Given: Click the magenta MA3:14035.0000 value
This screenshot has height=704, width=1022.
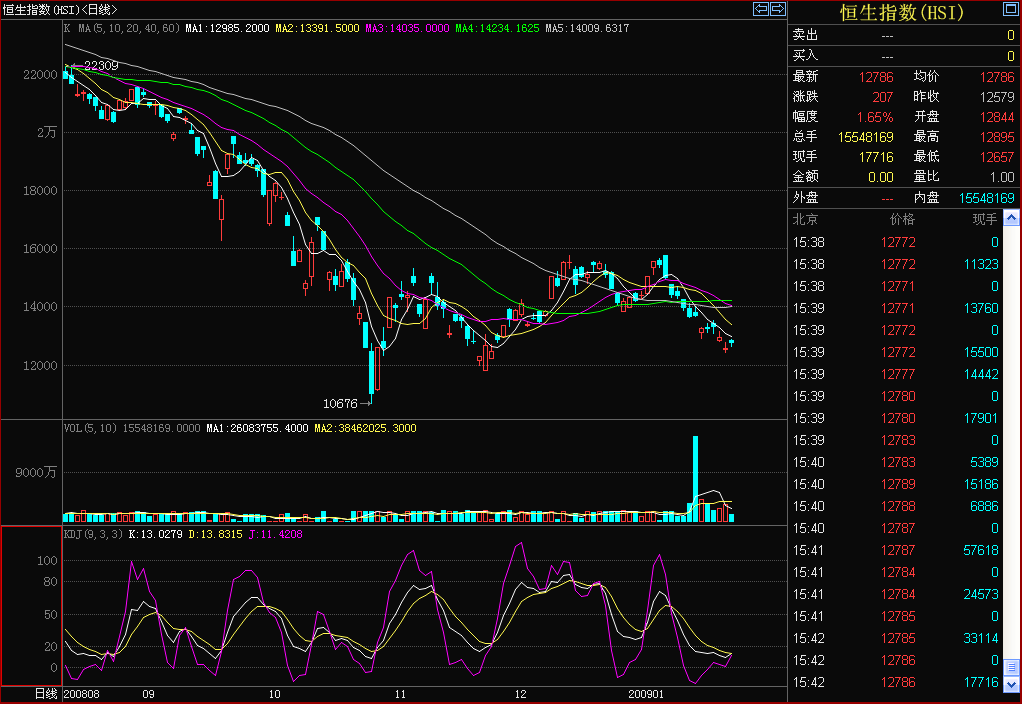Looking at the screenshot, I should point(407,28).
